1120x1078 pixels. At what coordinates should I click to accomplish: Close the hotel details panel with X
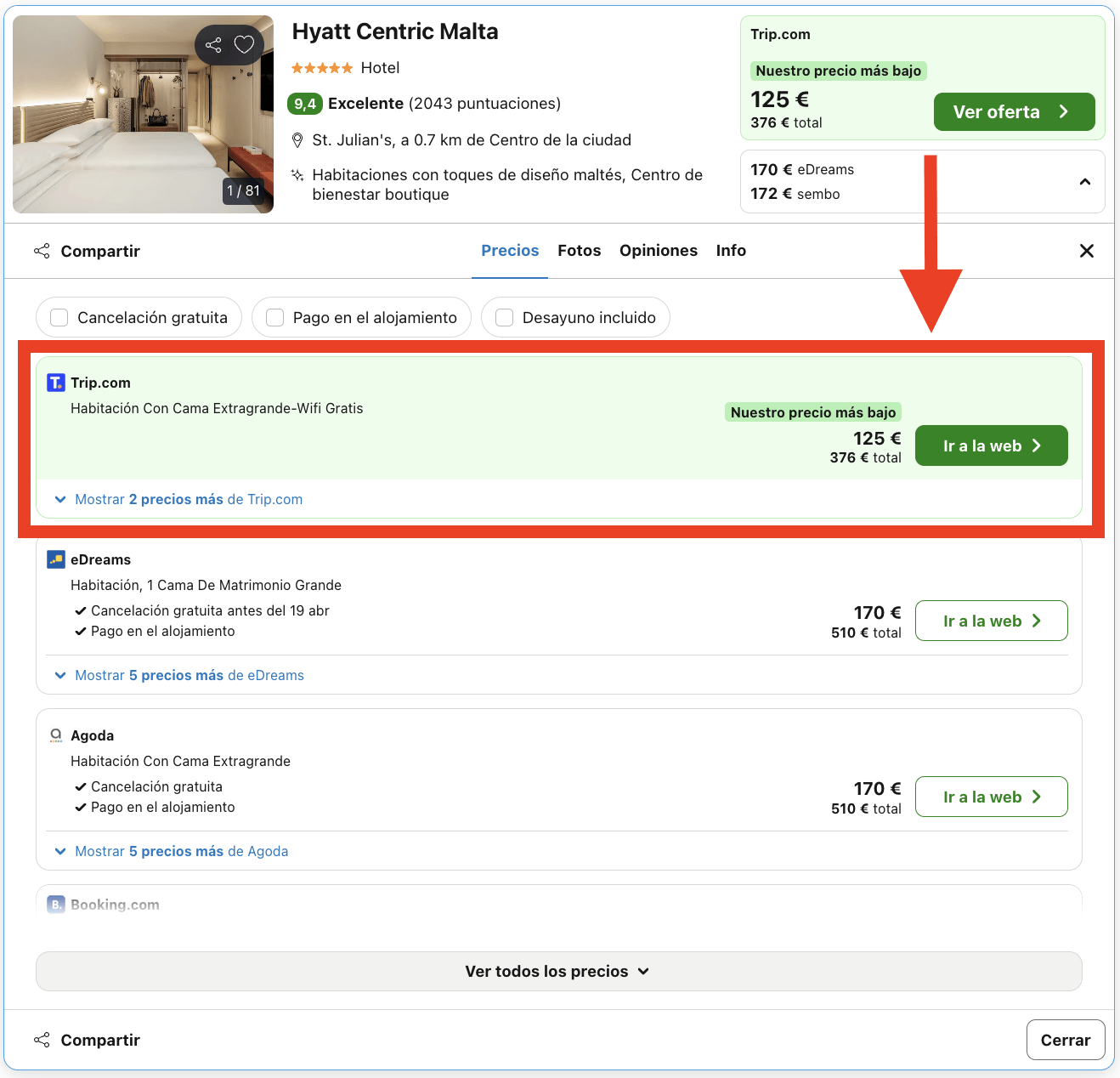click(1086, 251)
